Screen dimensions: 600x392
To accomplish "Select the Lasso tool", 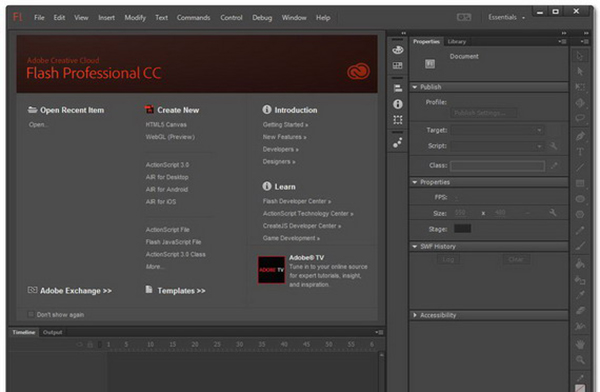I will (580, 118).
